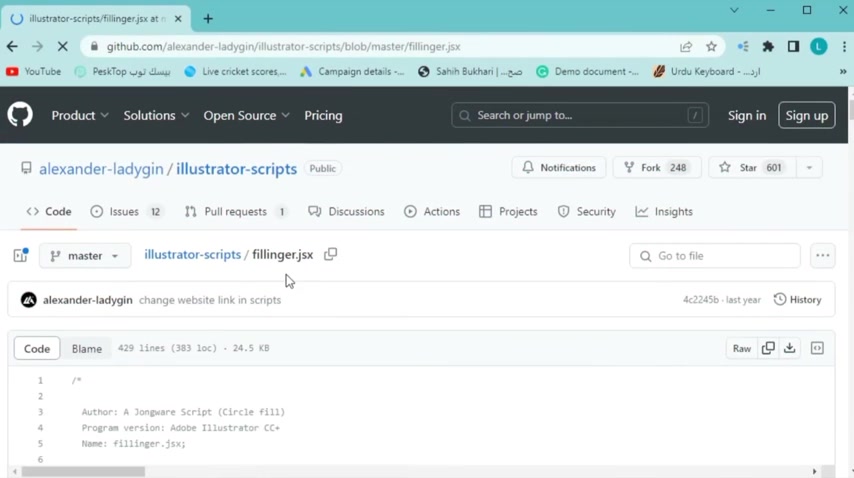Click the browser address bar URL
Screen dimensions: 854x478
coord(283,47)
